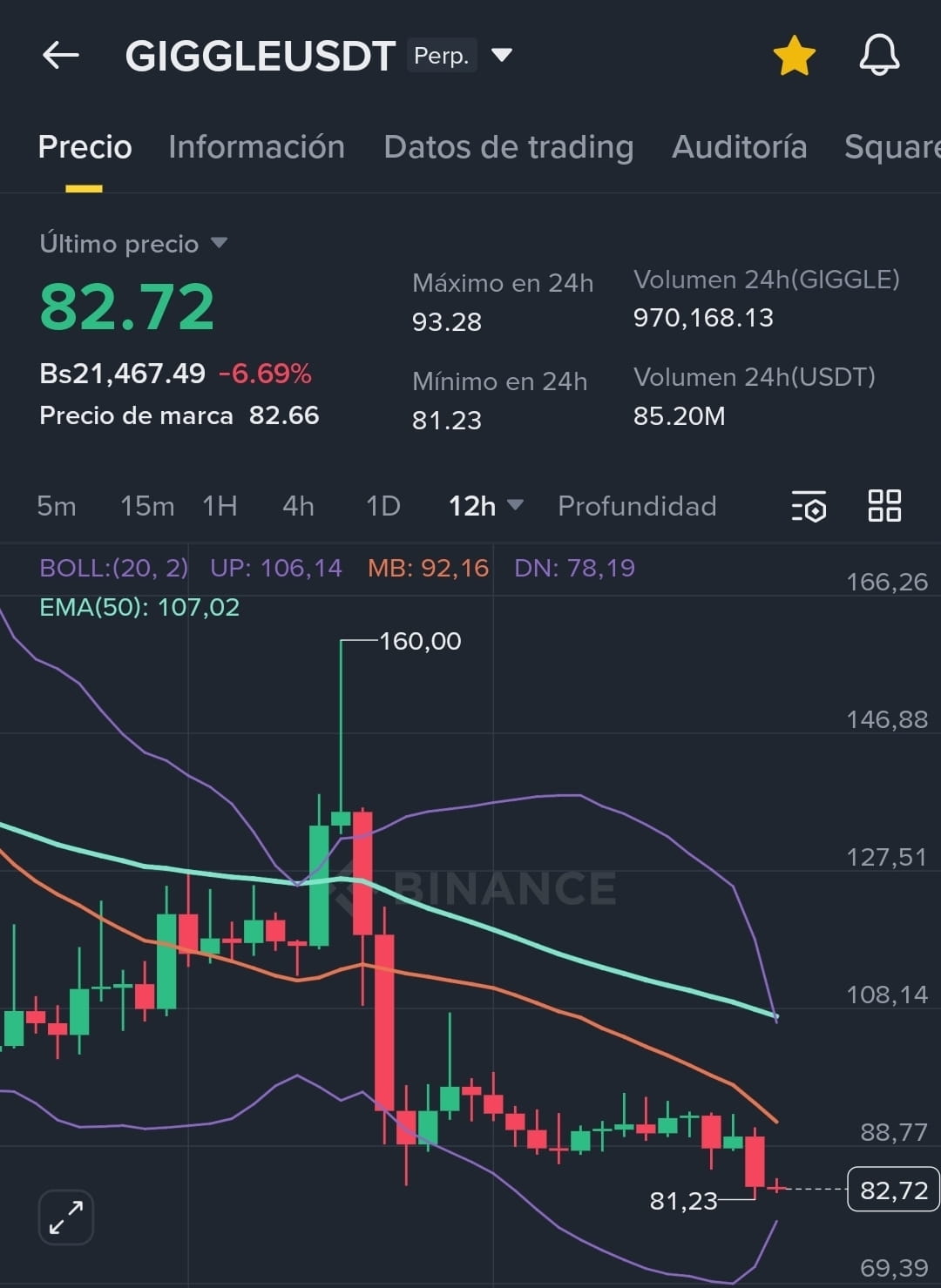
Task: Tap the back arrow icon
Action: [x=61, y=56]
